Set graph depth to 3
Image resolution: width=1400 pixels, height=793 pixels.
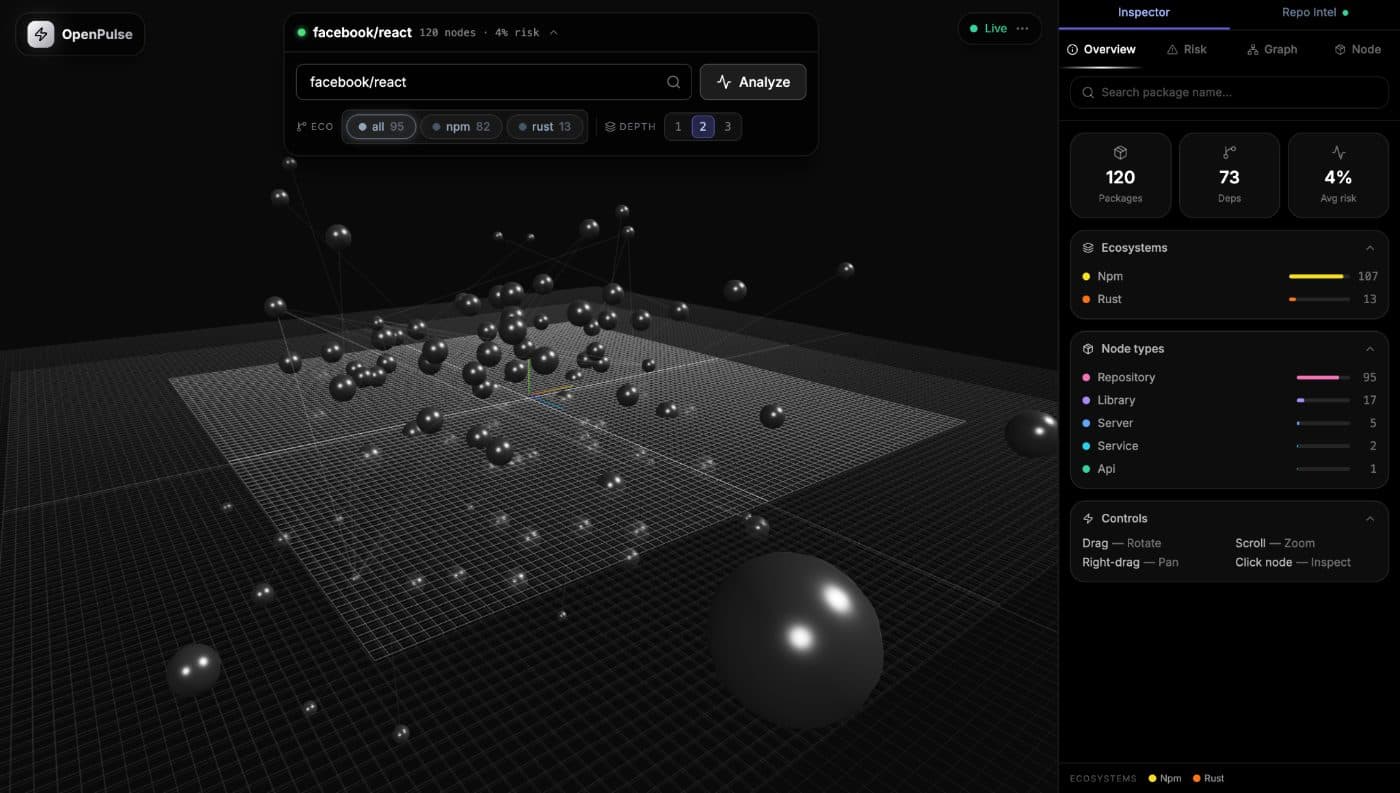tap(727, 127)
